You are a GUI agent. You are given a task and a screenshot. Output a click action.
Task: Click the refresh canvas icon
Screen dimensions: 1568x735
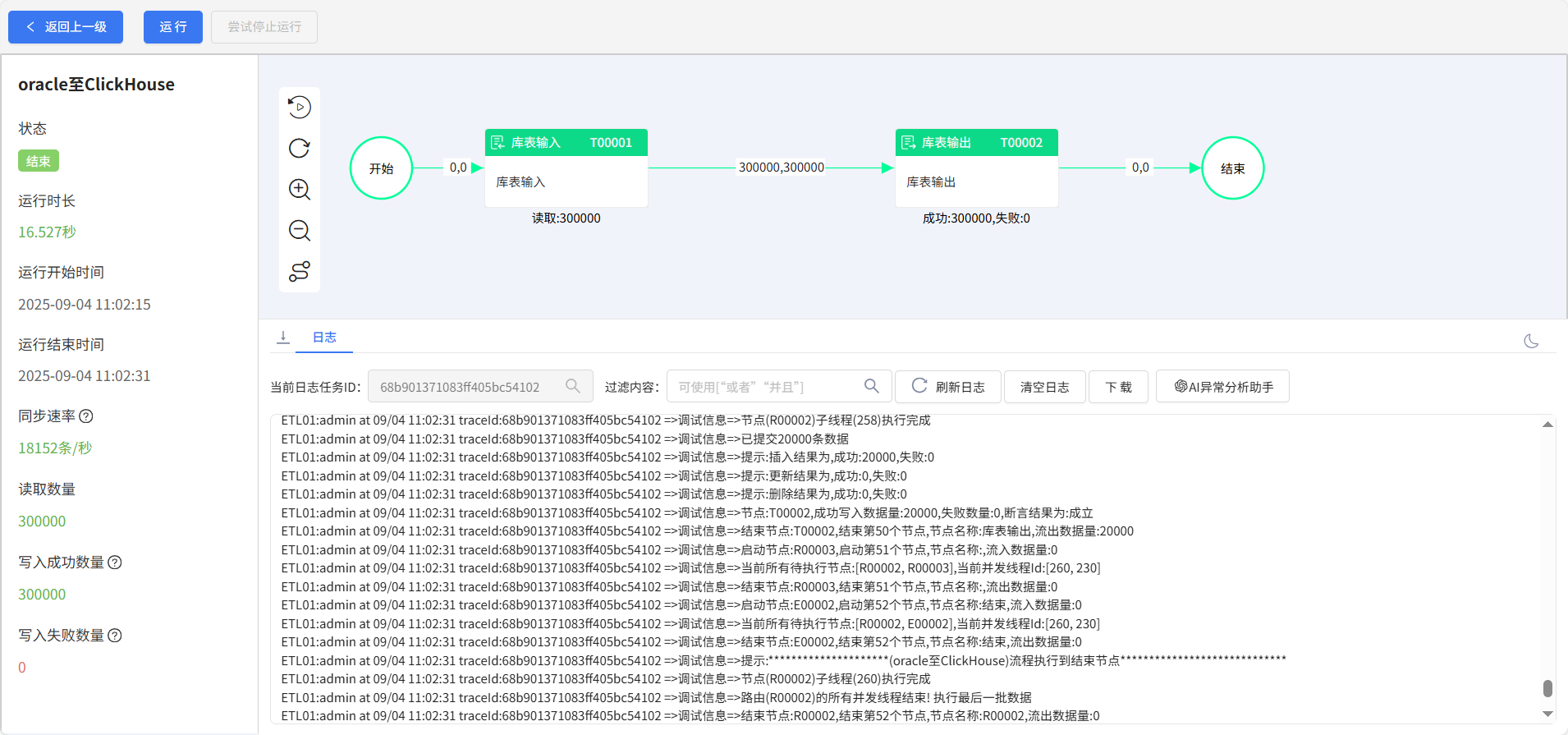click(x=300, y=148)
